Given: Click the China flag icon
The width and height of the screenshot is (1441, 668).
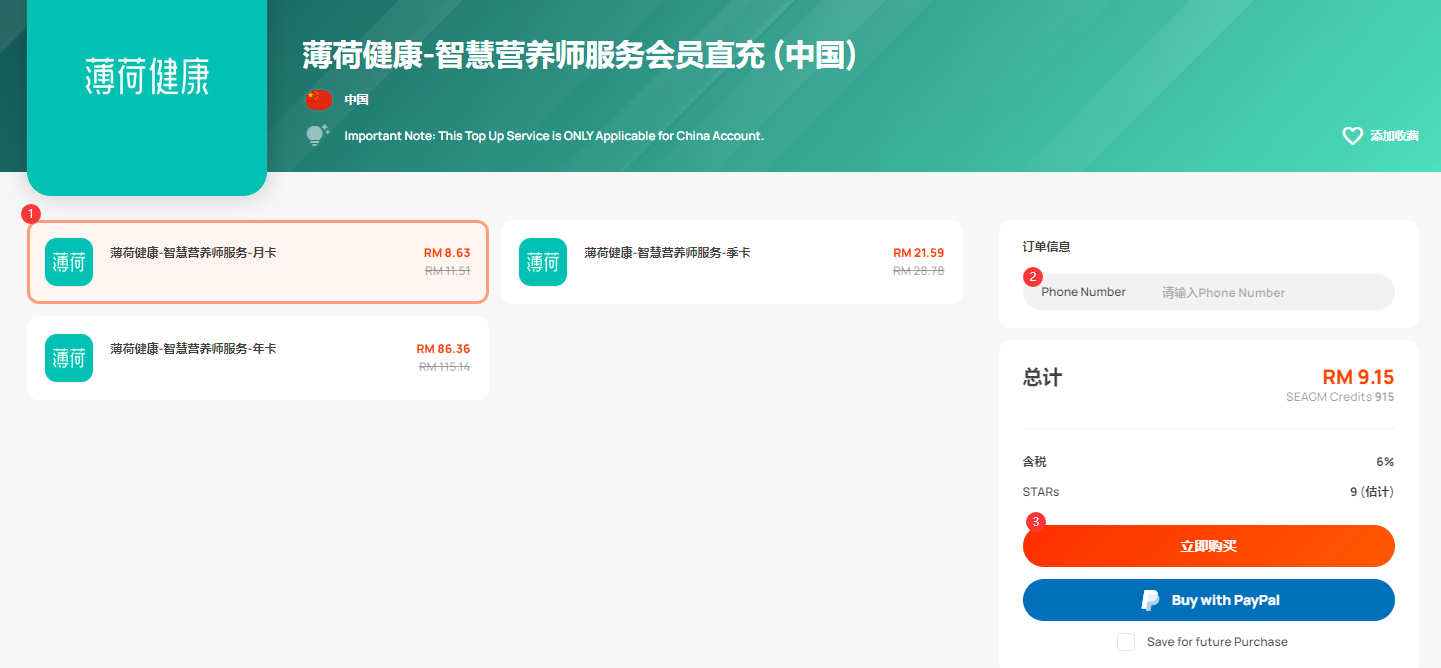Looking at the screenshot, I should pos(318,99).
